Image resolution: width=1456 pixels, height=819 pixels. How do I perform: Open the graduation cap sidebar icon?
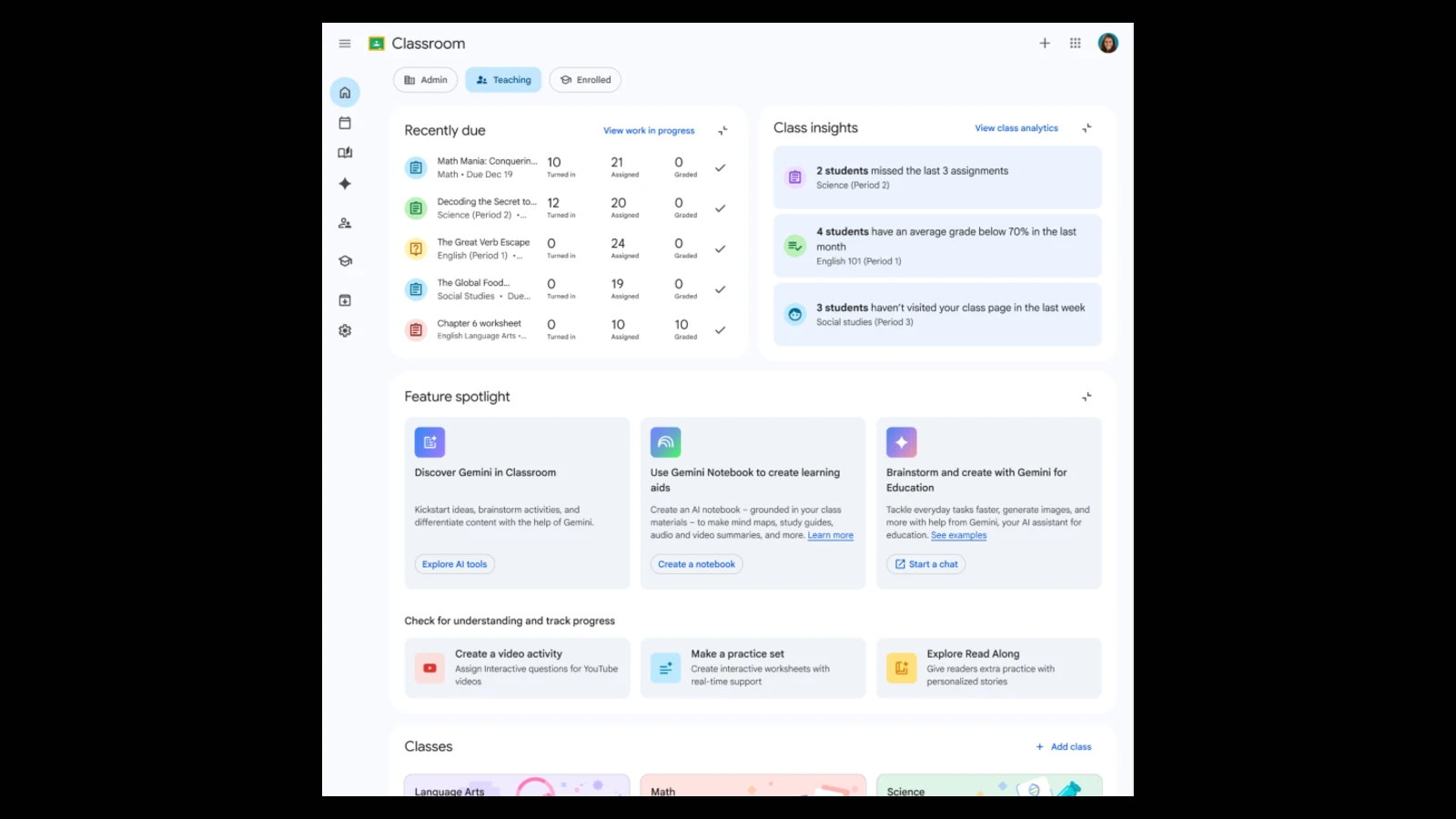(x=345, y=261)
